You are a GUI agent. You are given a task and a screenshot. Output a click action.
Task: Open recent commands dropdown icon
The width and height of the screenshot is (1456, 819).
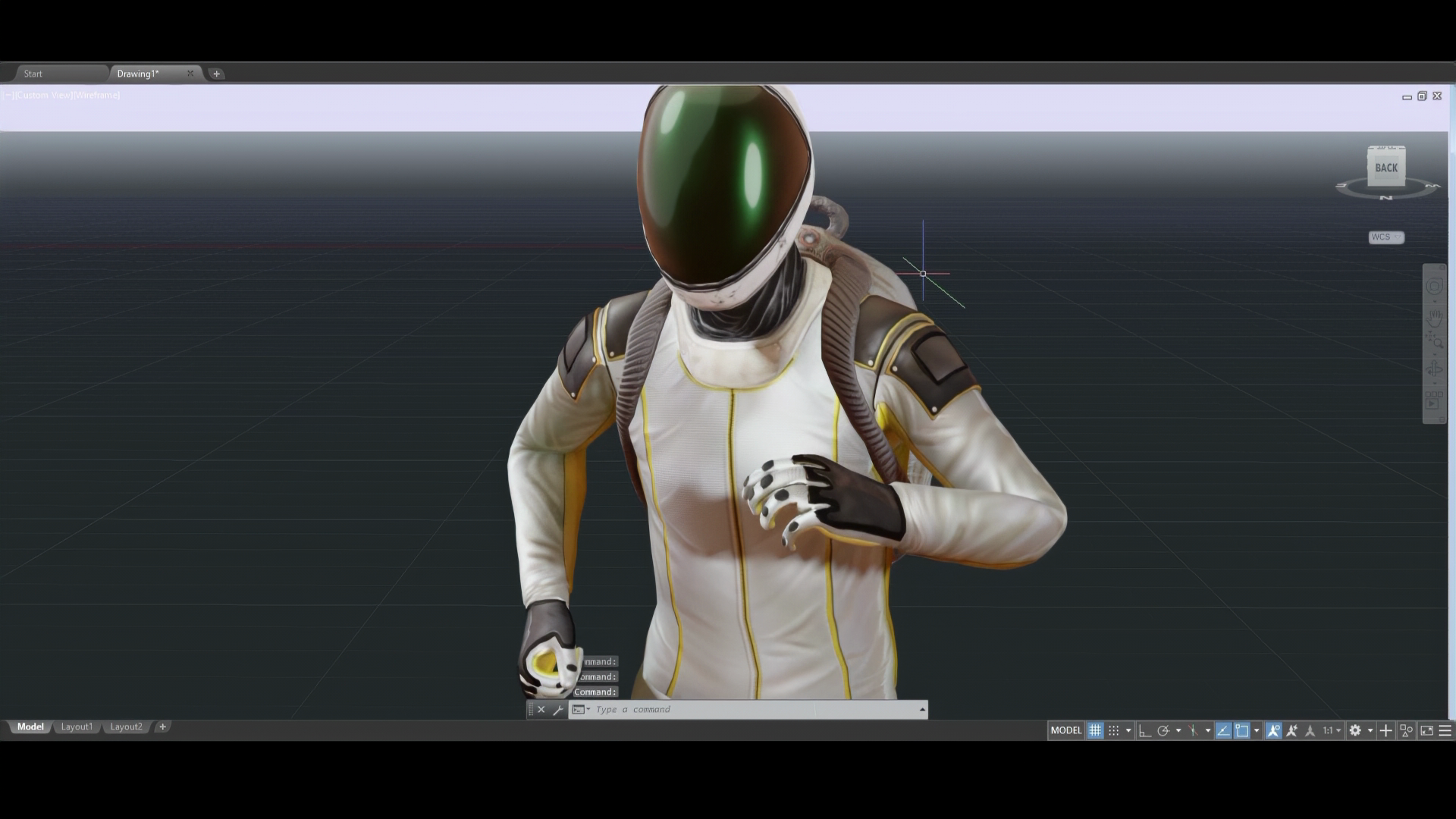[581, 710]
